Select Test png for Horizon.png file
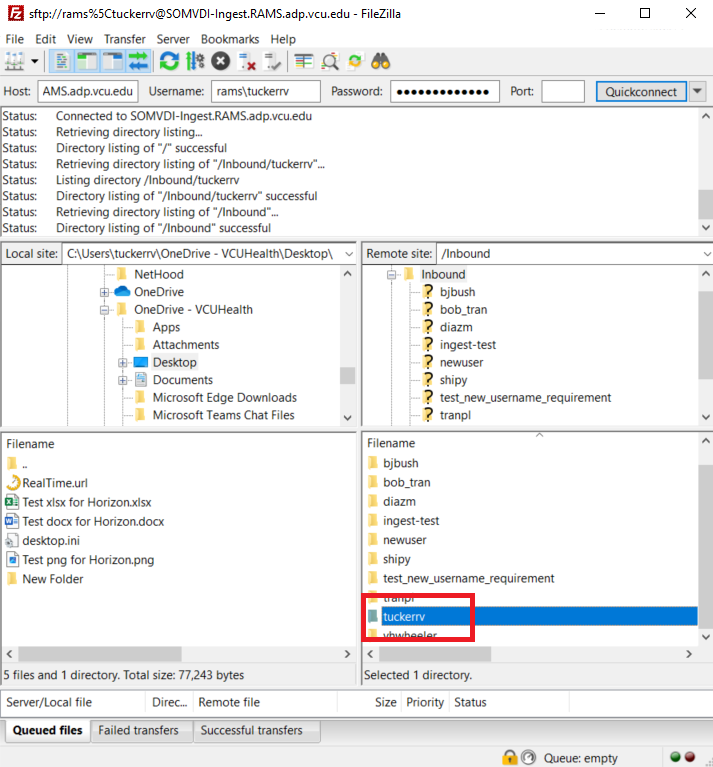 coord(88,560)
